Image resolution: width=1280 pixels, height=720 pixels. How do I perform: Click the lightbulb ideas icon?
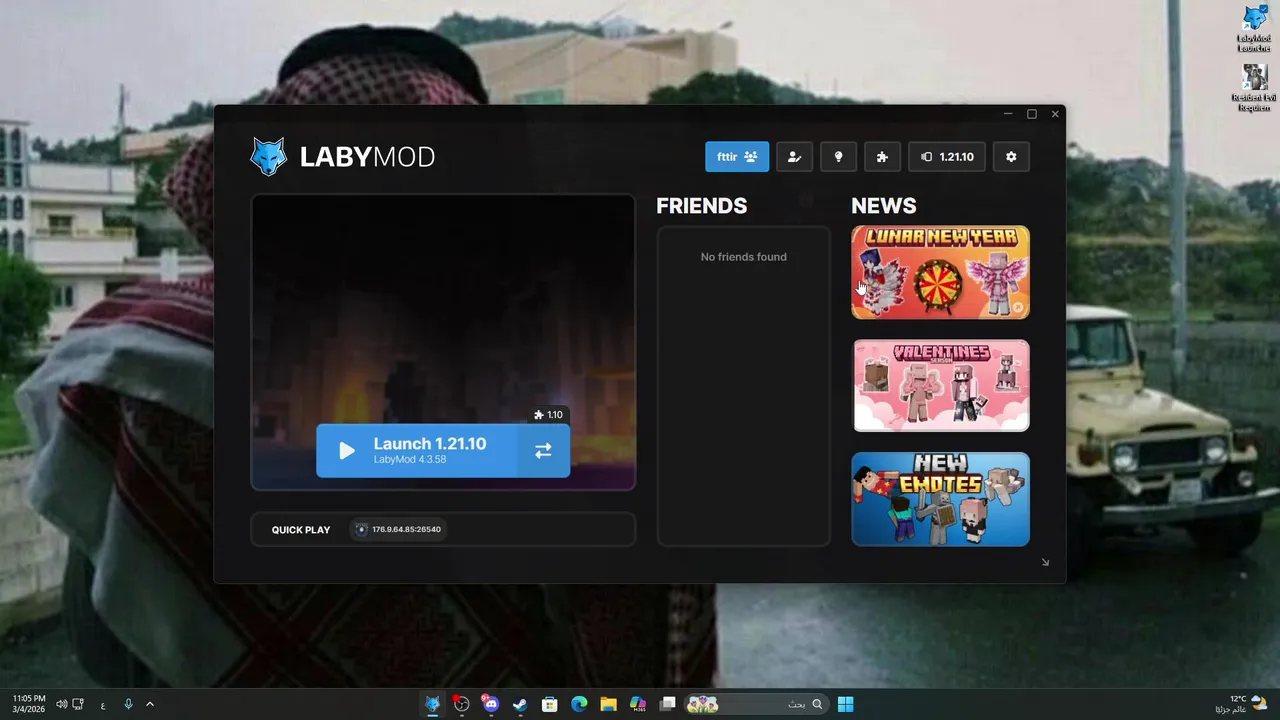tap(838, 157)
